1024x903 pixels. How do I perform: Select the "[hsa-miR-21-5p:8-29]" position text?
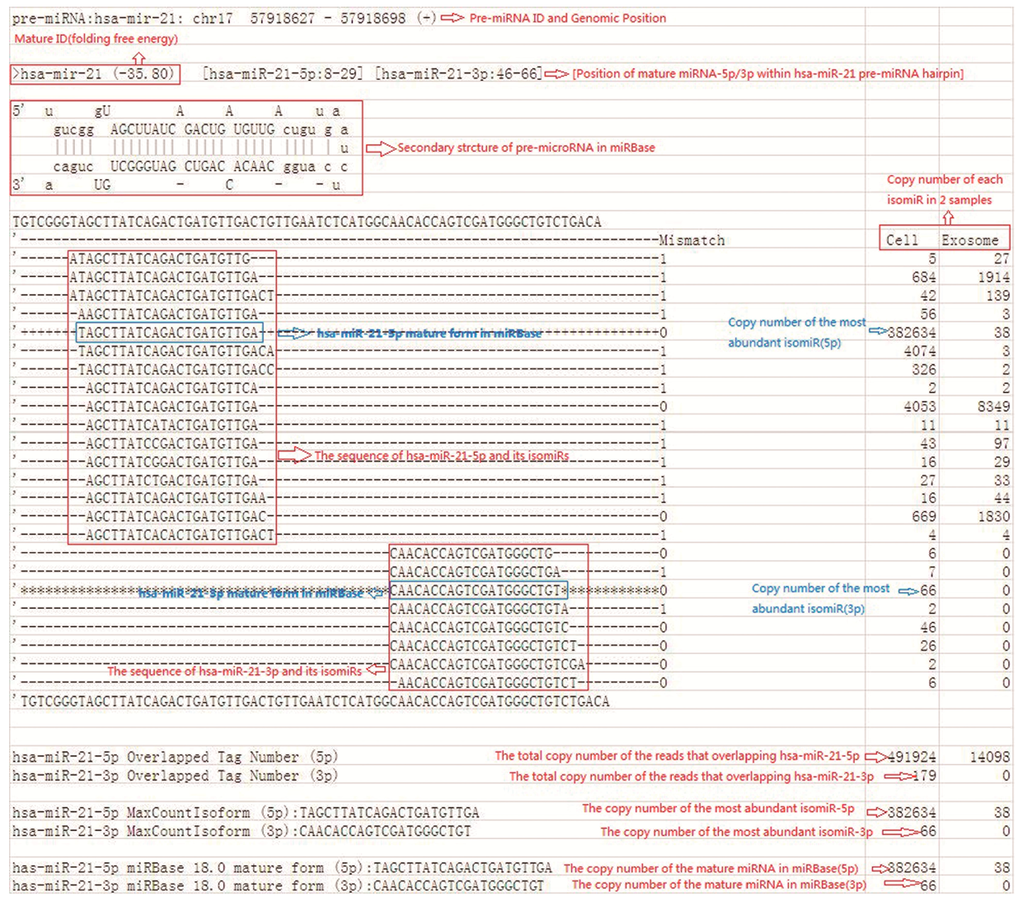[x=282, y=74]
